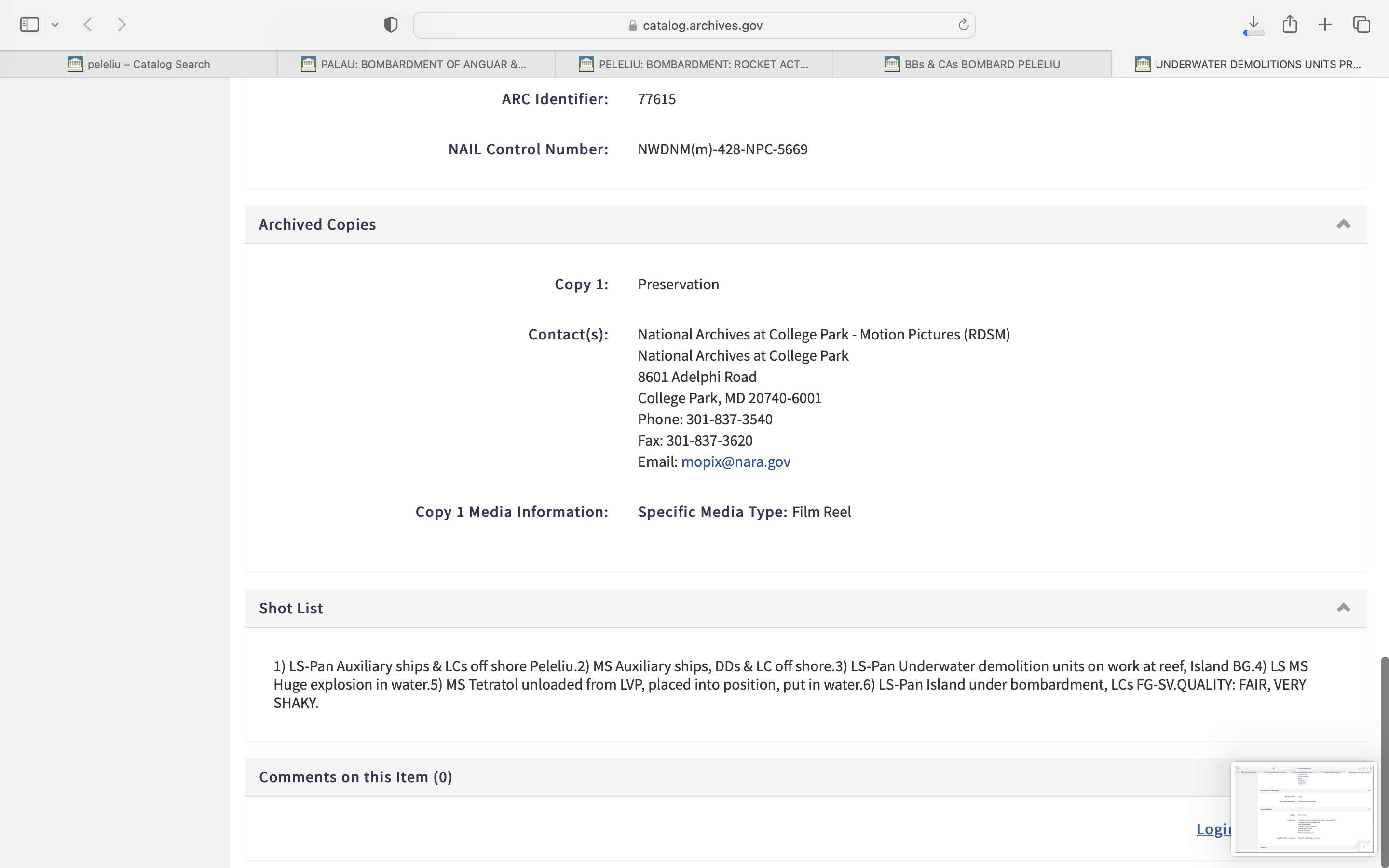Screen dimensions: 1389x868
Task: Open a new tab with plus icon
Action: point(1325,25)
